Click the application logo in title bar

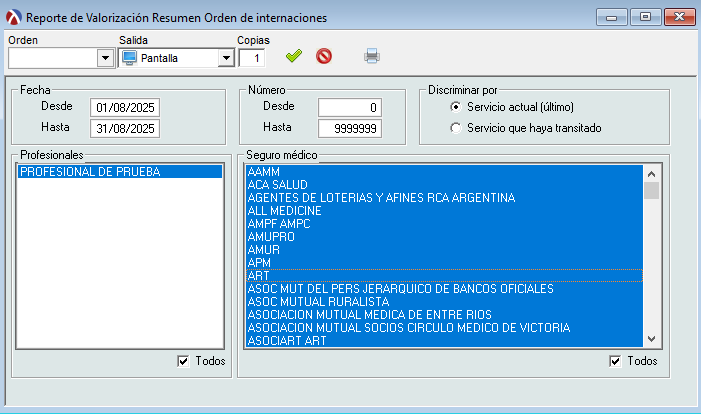point(13,17)
